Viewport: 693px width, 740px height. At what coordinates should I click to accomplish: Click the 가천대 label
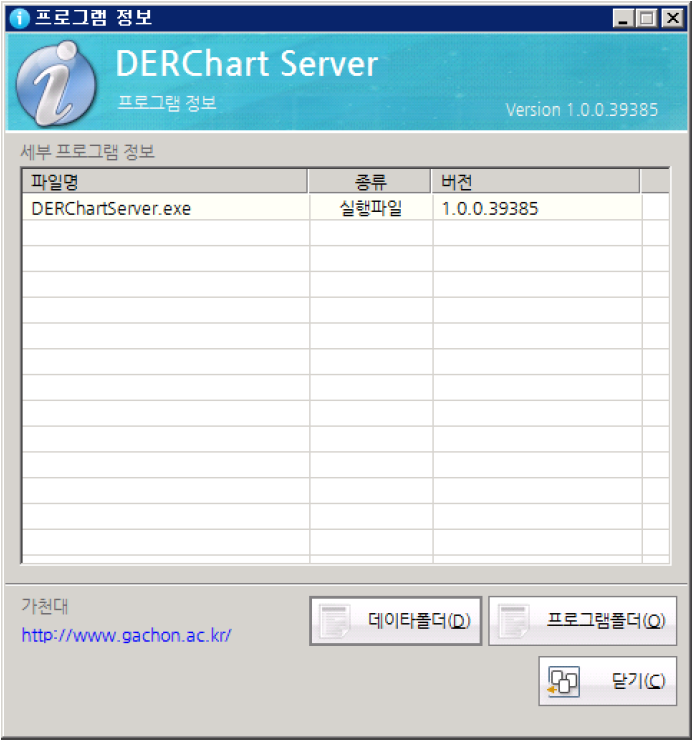coord(45,606)
